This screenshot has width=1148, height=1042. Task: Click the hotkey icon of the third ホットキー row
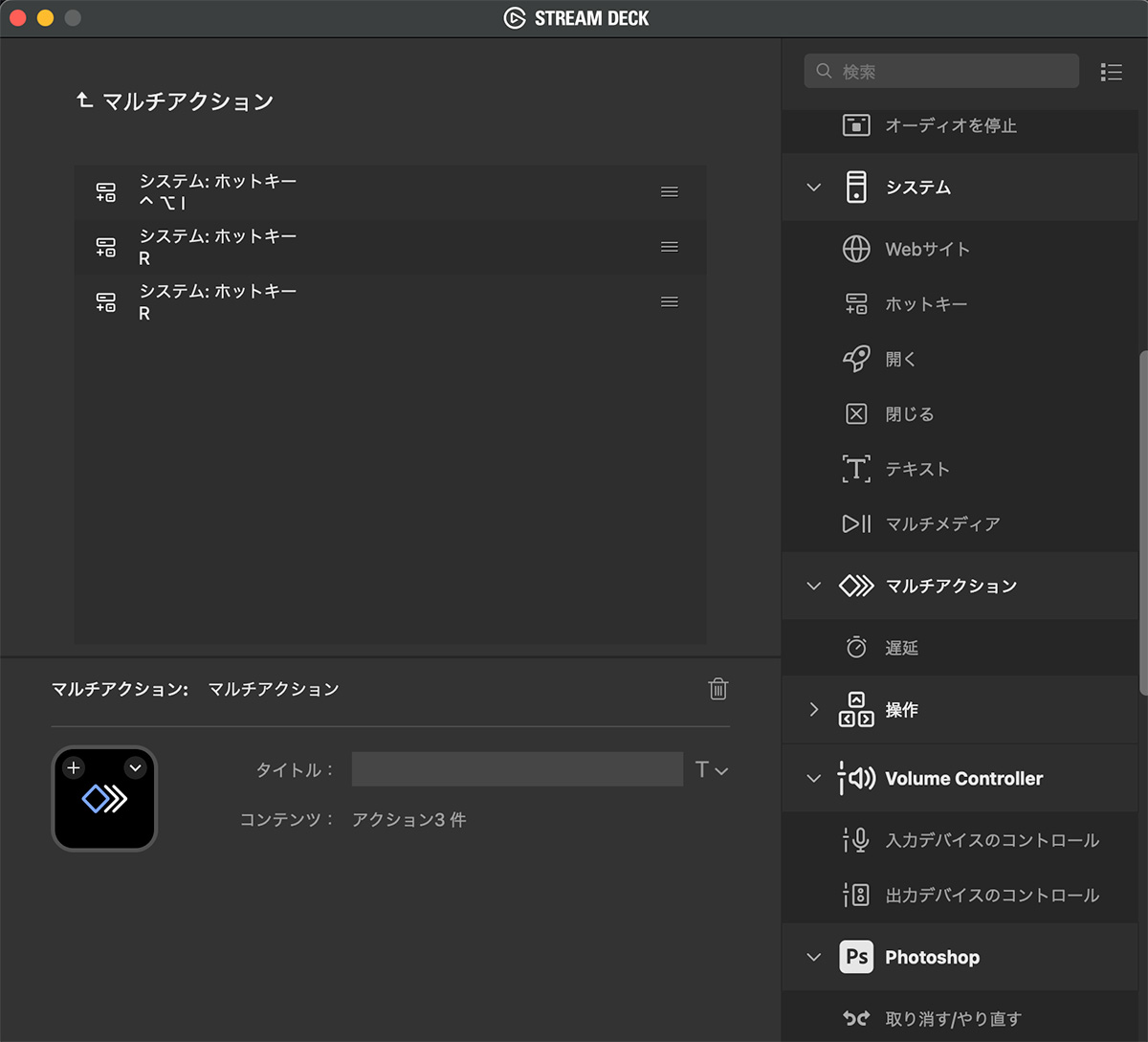click(x=106, y=302)
